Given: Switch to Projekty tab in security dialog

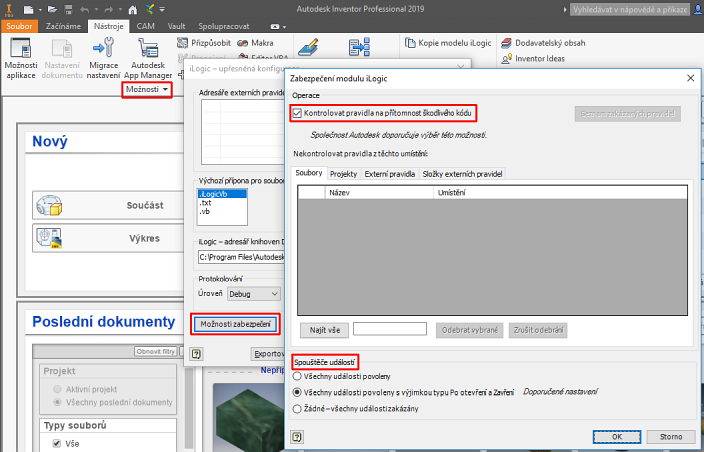Looking at the screenshot, I should click(343, 174).
